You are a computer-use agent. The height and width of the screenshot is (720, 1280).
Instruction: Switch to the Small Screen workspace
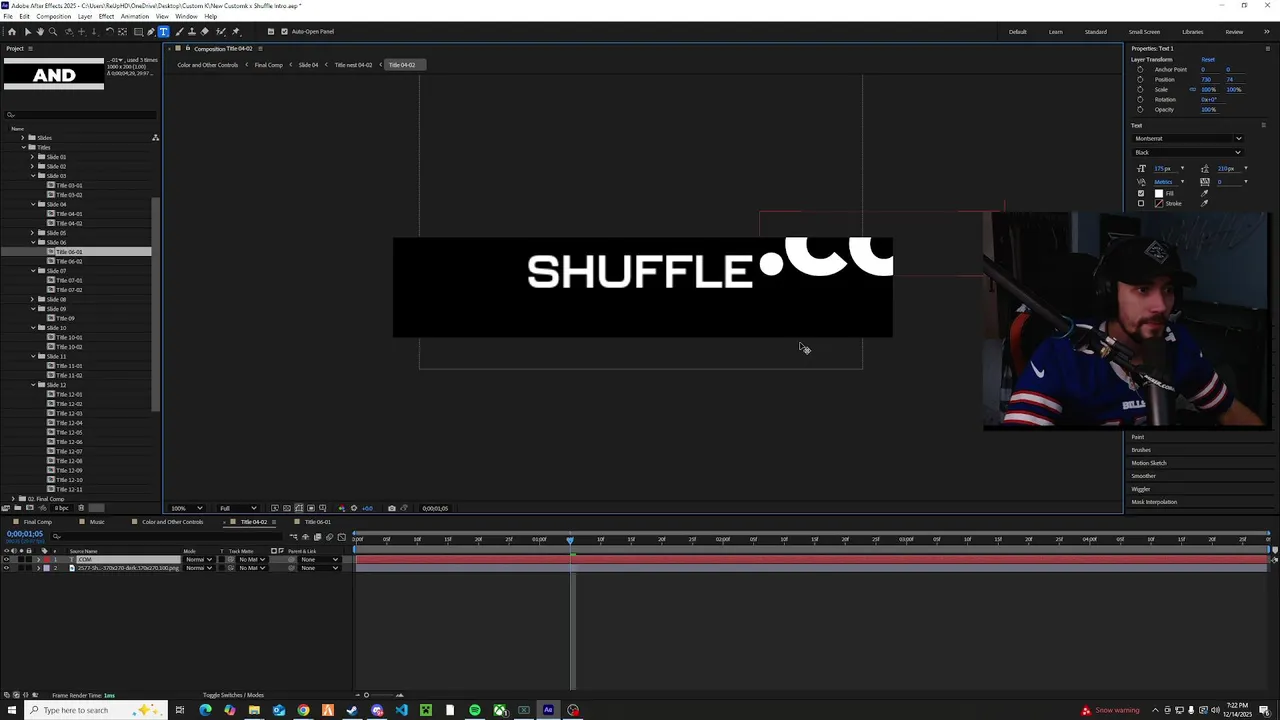point(1144,32)
